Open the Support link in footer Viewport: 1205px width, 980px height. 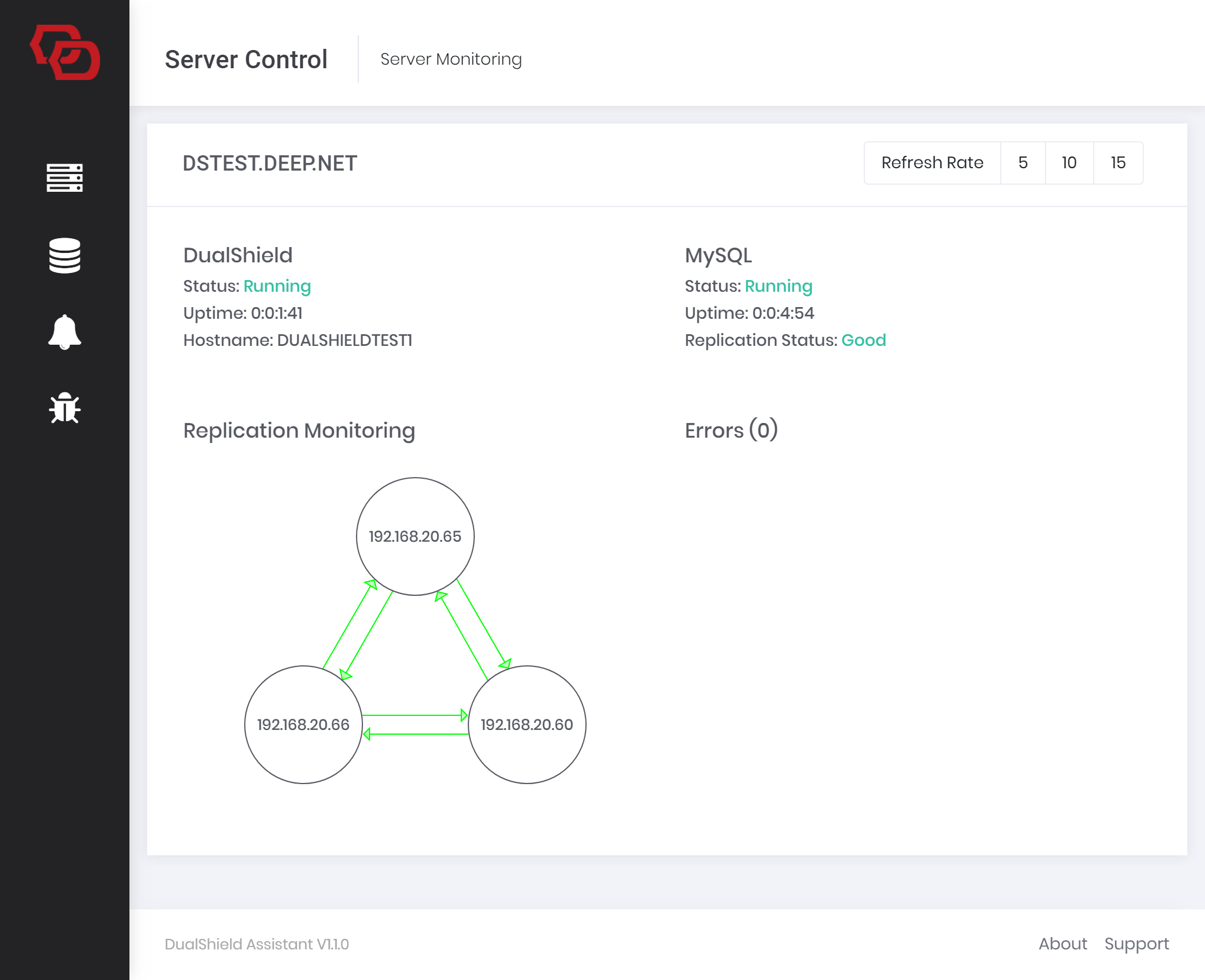pos(1136,944)
